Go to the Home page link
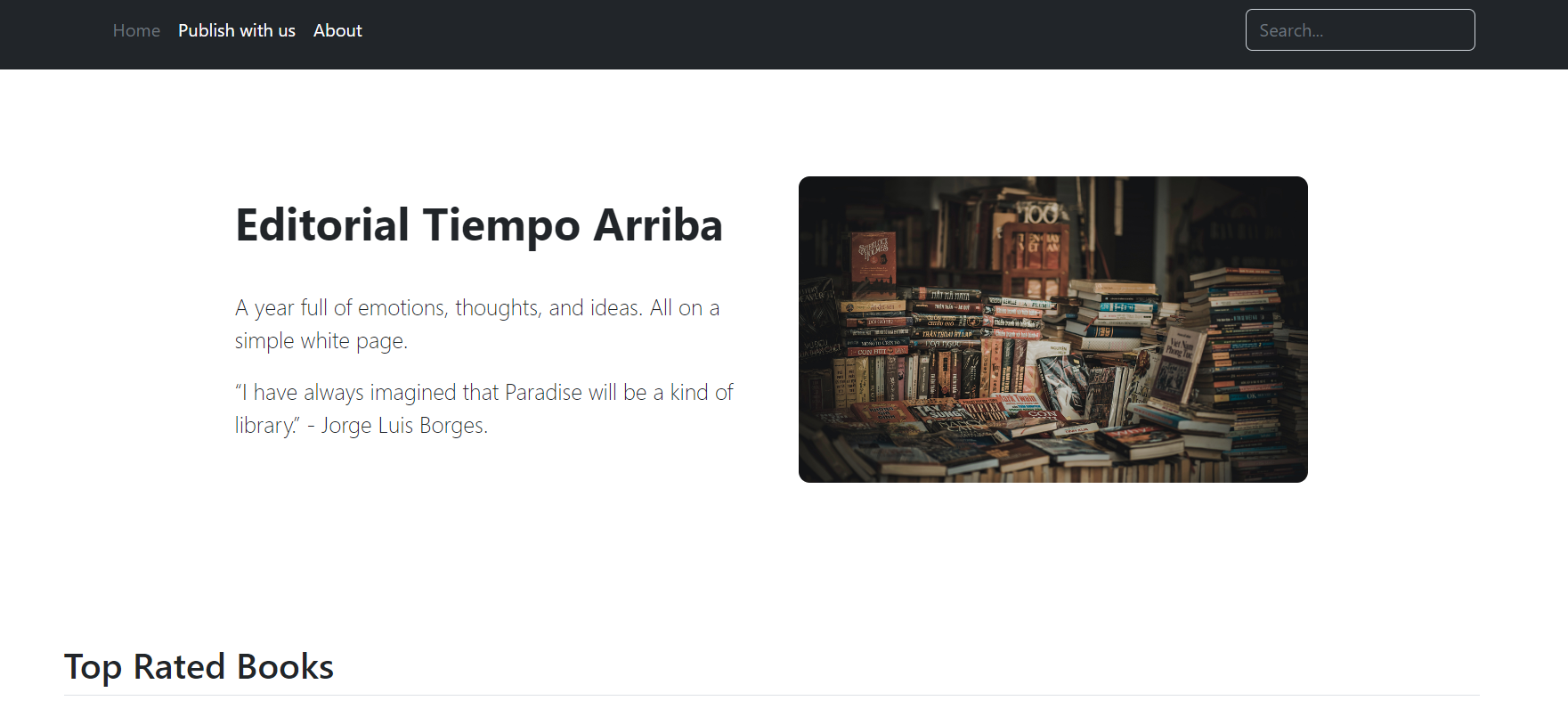 pos(136,30)
